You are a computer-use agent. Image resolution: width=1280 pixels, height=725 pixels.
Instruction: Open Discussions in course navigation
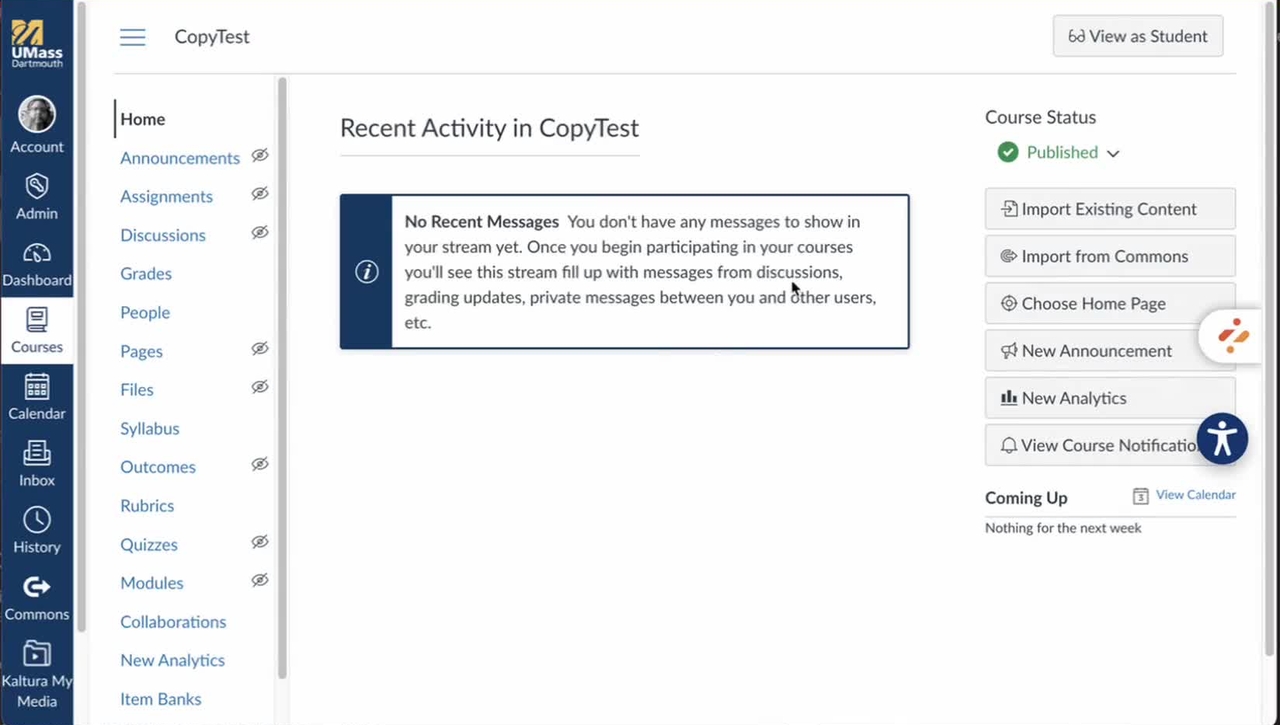163,235
